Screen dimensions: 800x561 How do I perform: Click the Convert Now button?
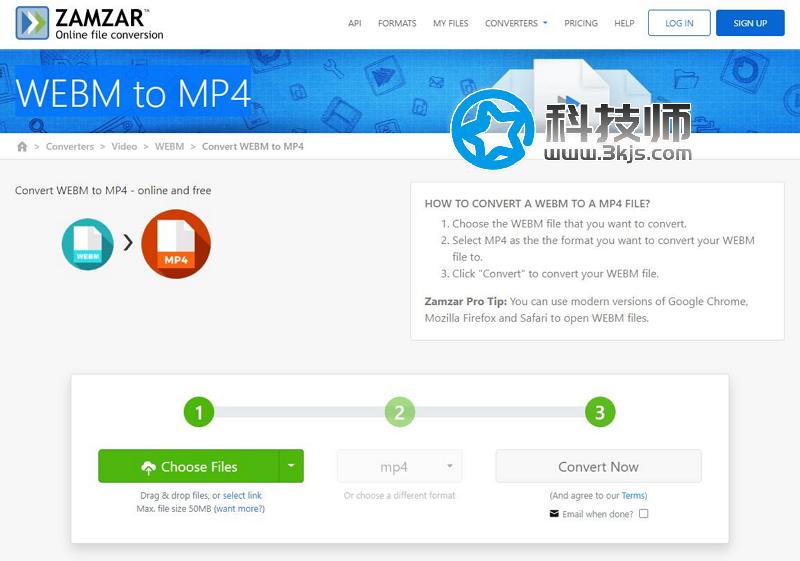click(x=598, y=466)
